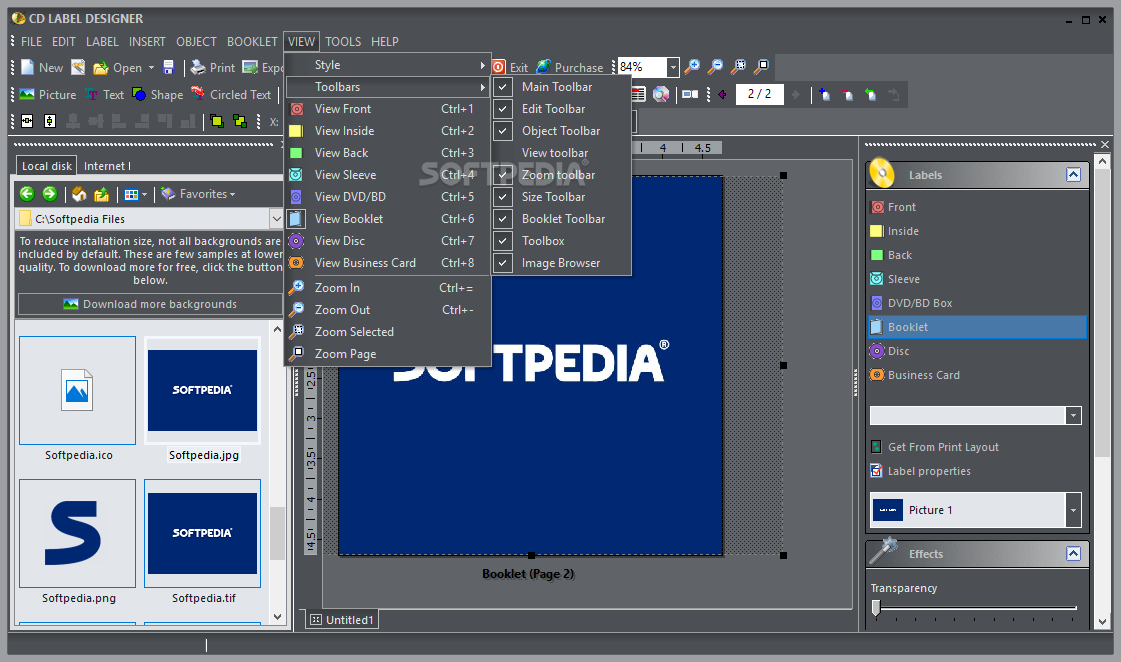Toggle the Image Browser checkbox
This screenshot has width=1121, height=662.
coord(503,263)
